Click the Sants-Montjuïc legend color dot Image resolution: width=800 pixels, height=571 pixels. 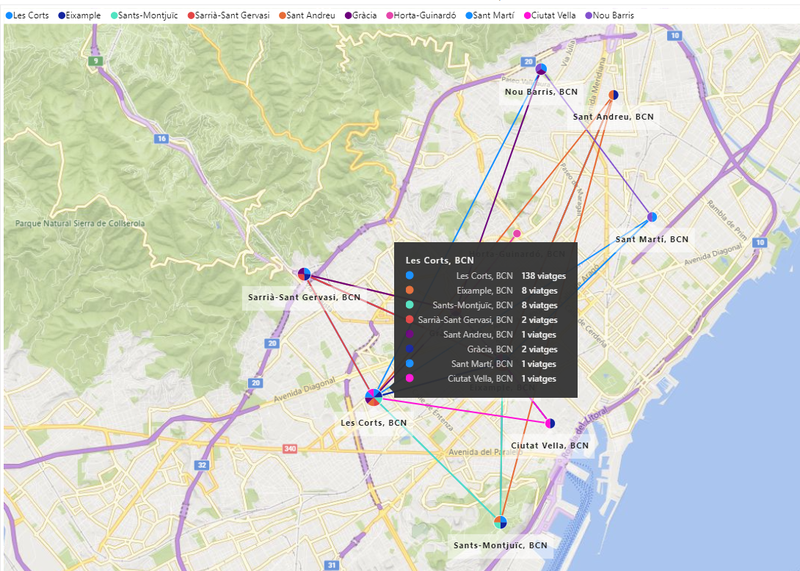(x=114, y=16)
